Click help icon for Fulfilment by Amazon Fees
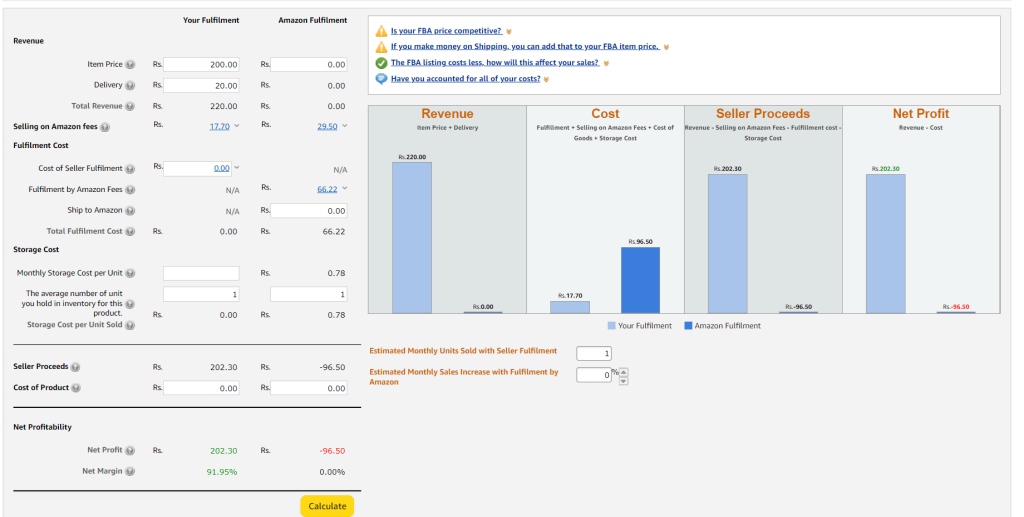The image size is (1024, 517). (130, 190)
